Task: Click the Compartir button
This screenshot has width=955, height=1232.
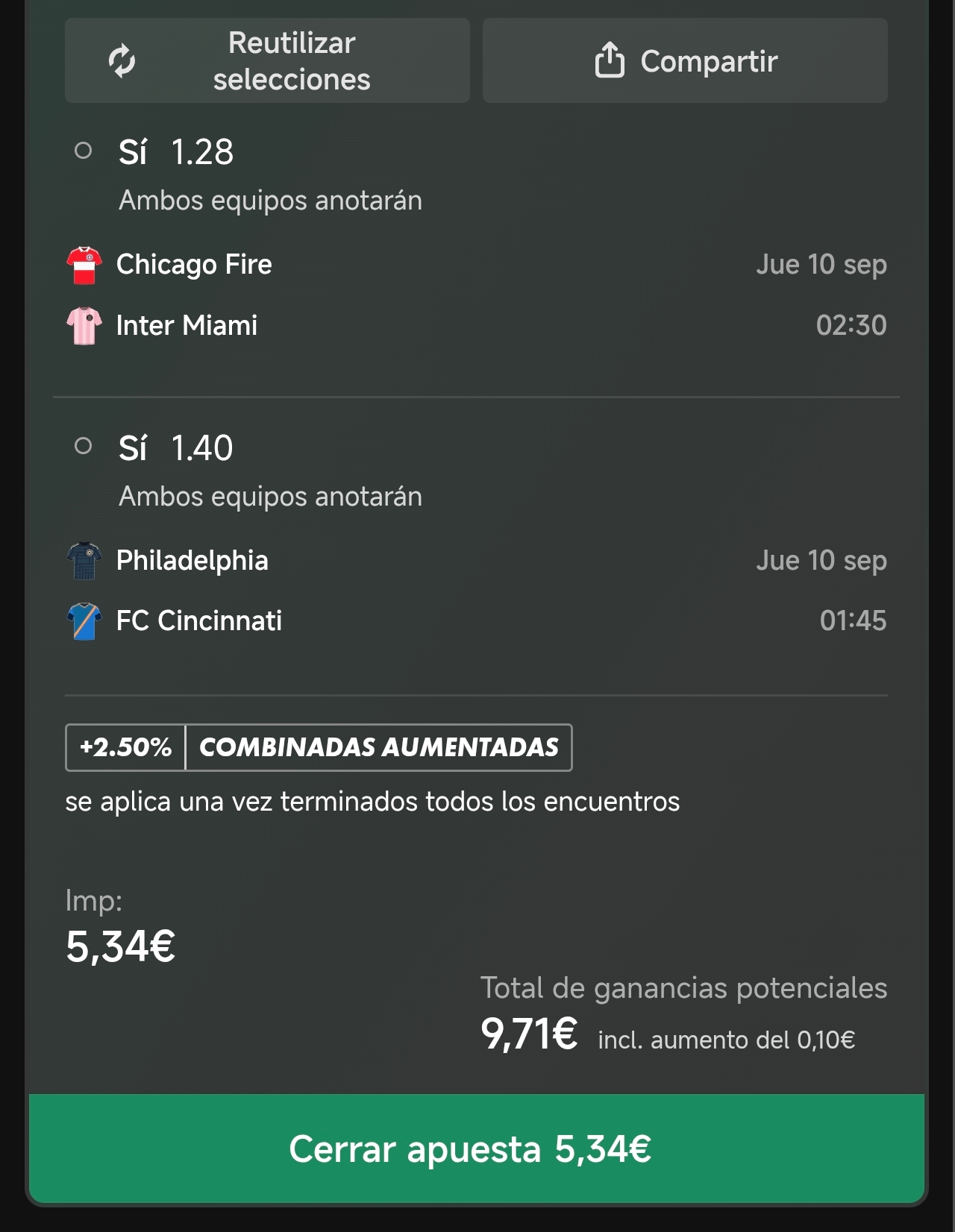Action: tap(685, 60)
